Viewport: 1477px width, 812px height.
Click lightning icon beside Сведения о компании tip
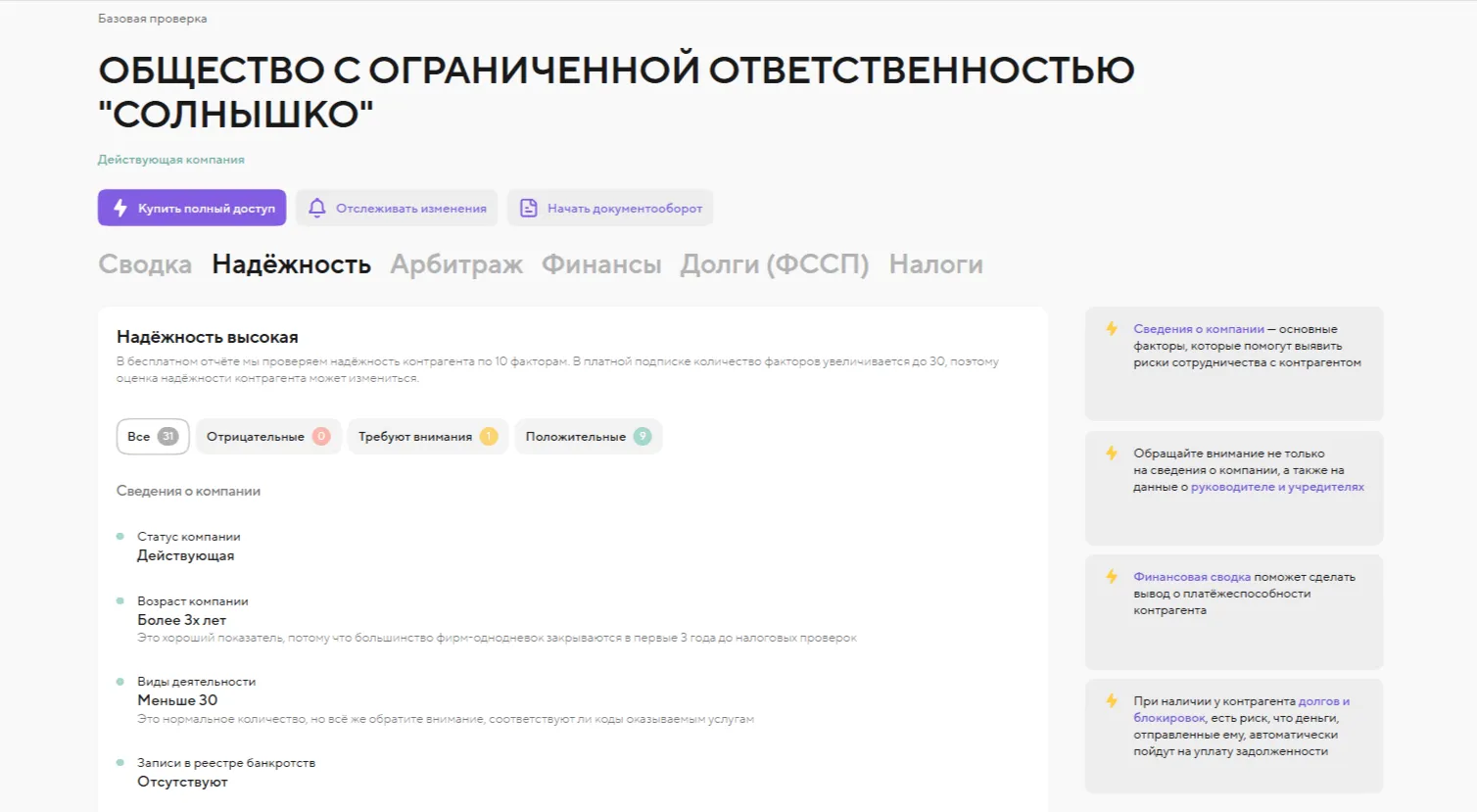1112,329
